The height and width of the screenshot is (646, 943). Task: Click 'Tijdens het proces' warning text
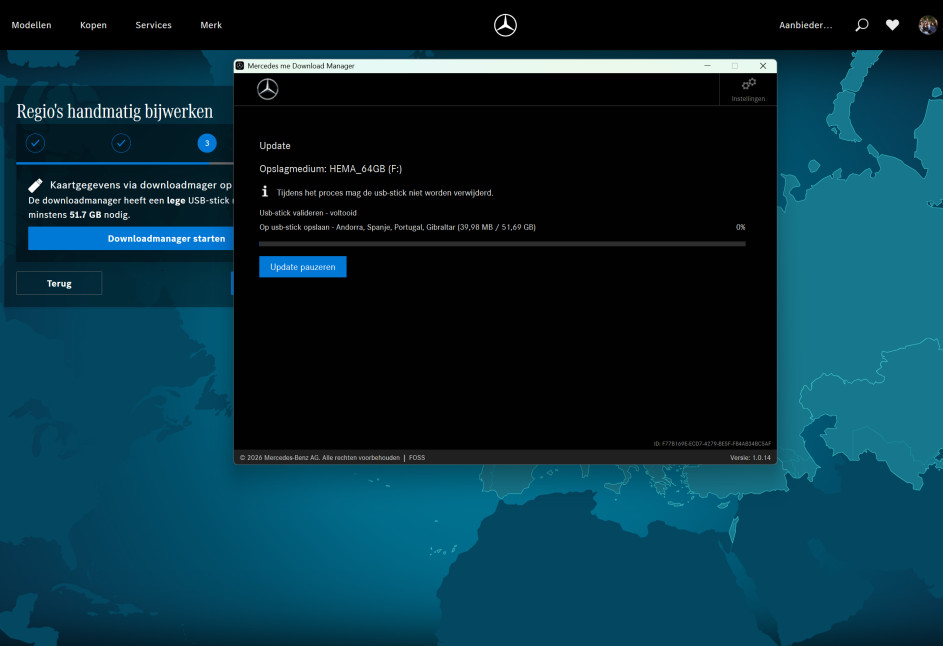coord(385,193)
